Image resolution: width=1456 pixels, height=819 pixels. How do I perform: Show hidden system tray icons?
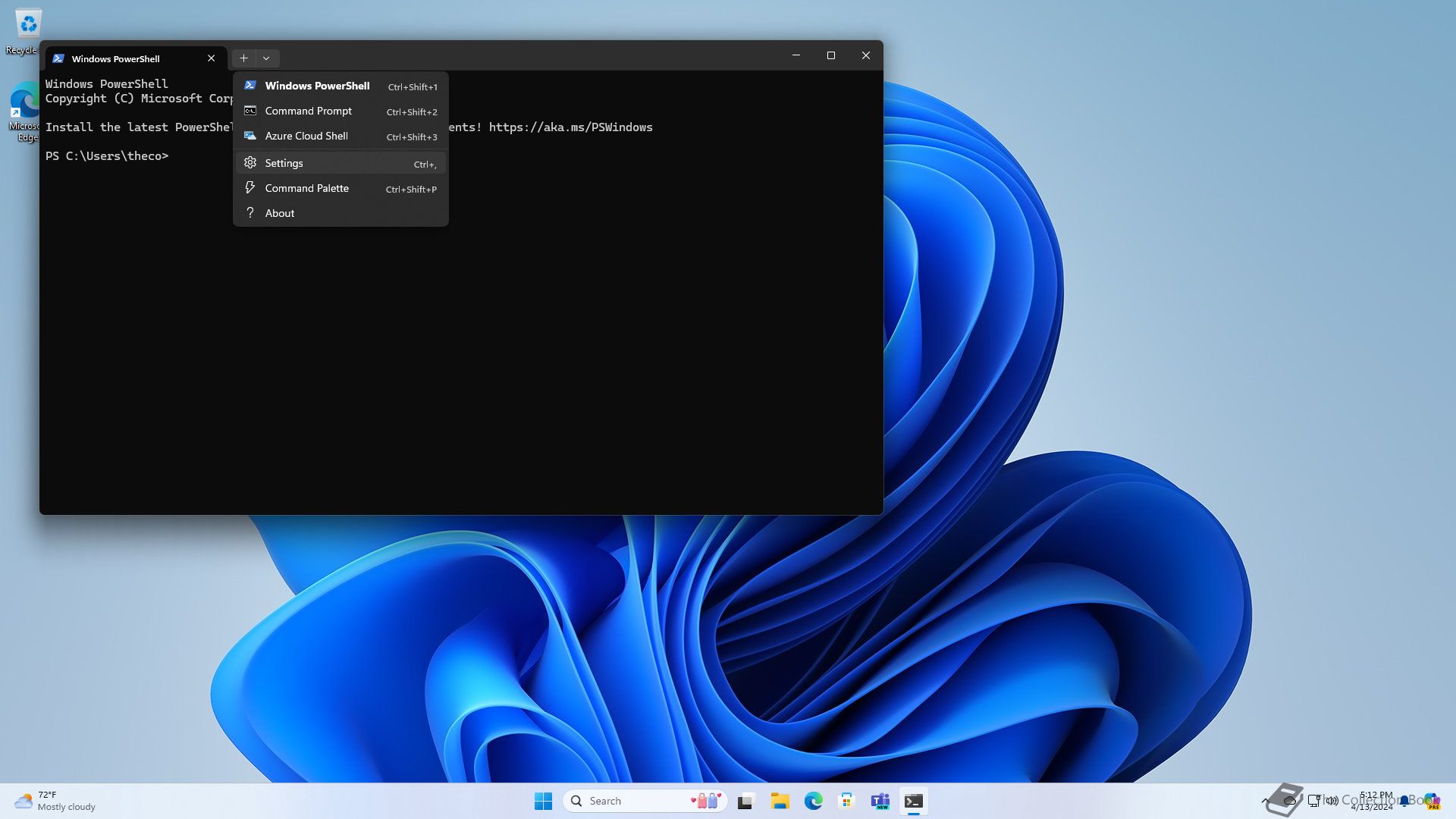[1265, 801]
